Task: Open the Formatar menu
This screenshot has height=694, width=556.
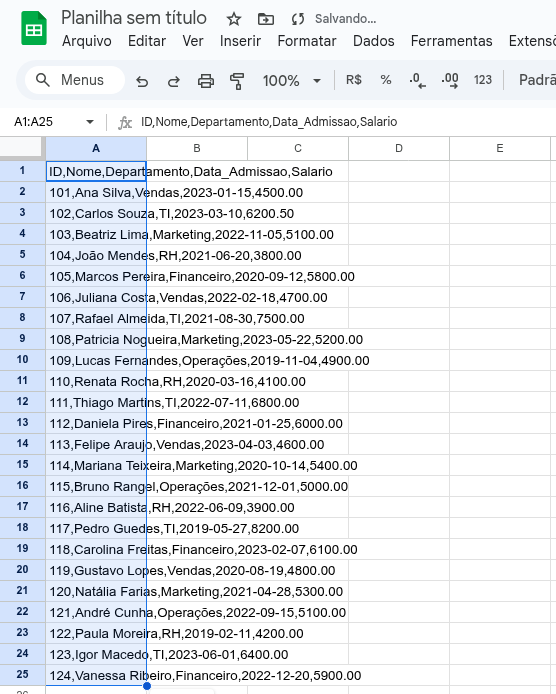Action: [x=307, y=41]
